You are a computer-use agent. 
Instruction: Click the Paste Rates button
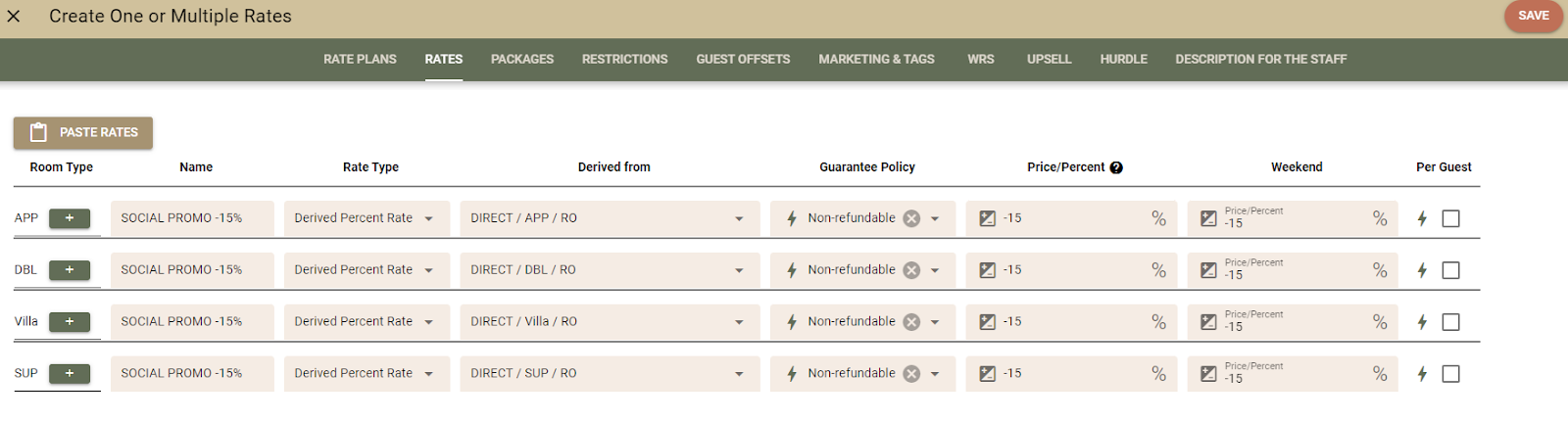click(83, 132)
